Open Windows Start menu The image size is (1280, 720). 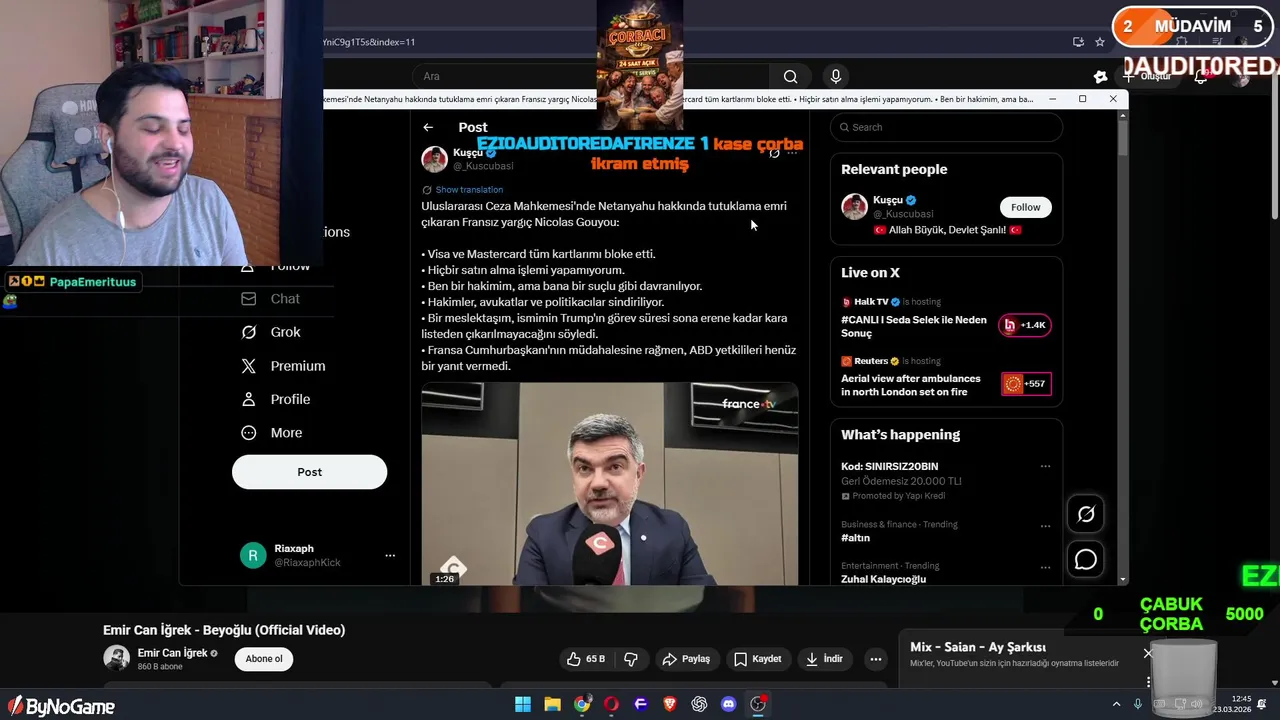pos(523,704)
